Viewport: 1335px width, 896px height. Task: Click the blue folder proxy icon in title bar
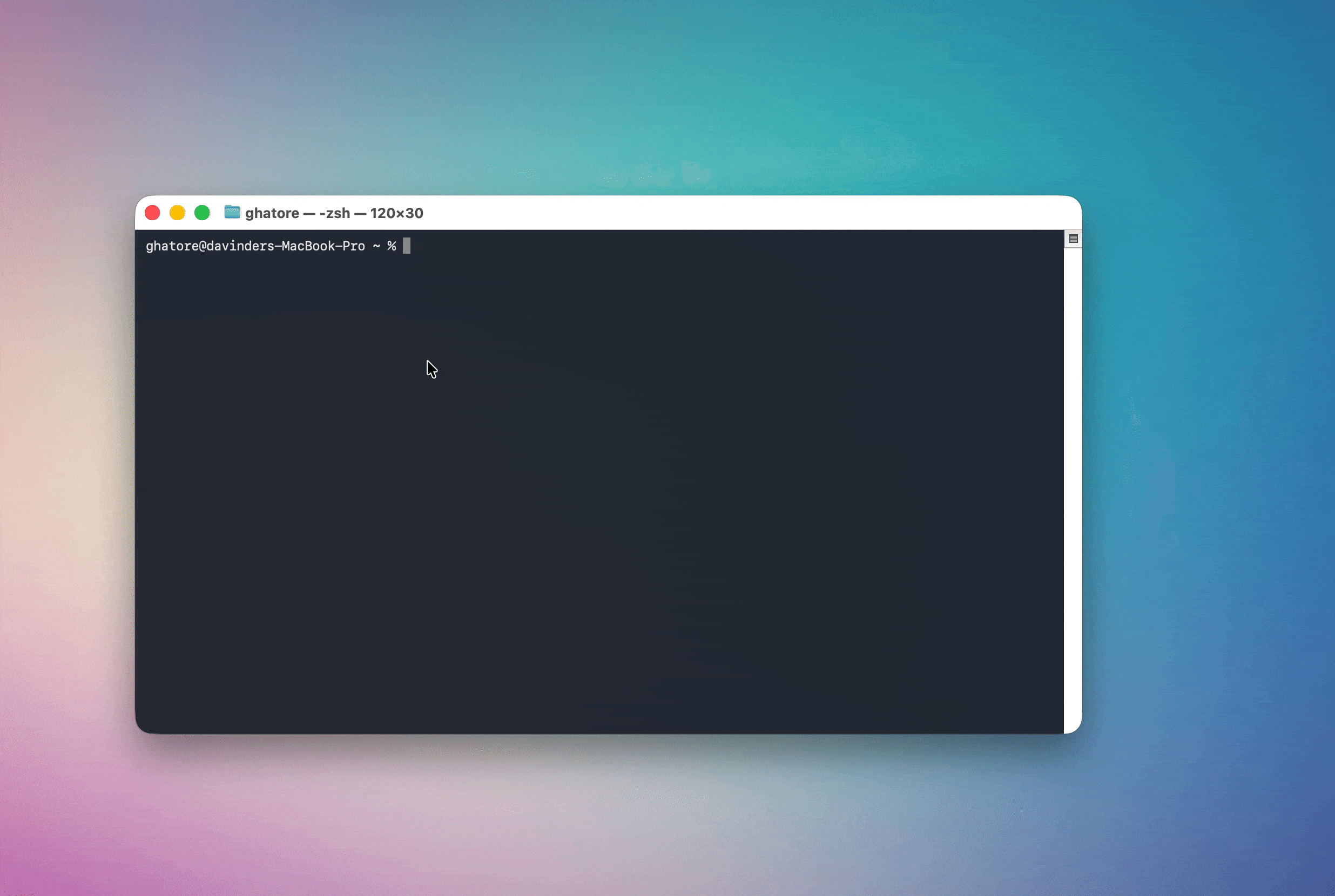tap(232, 213)
